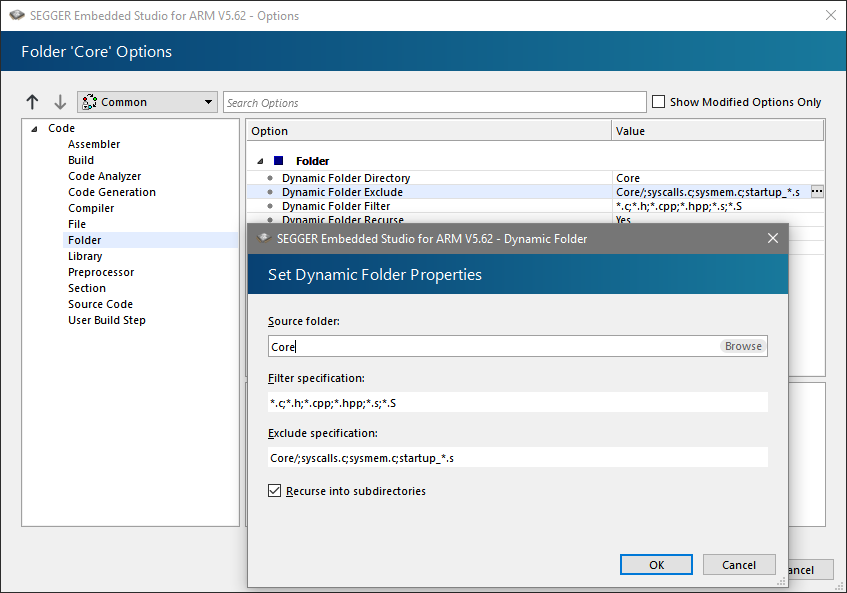This screenshot has height=593, width=847.
Task: Toggle Show Modified Options Only checkbox
Action: click(658, 101)
